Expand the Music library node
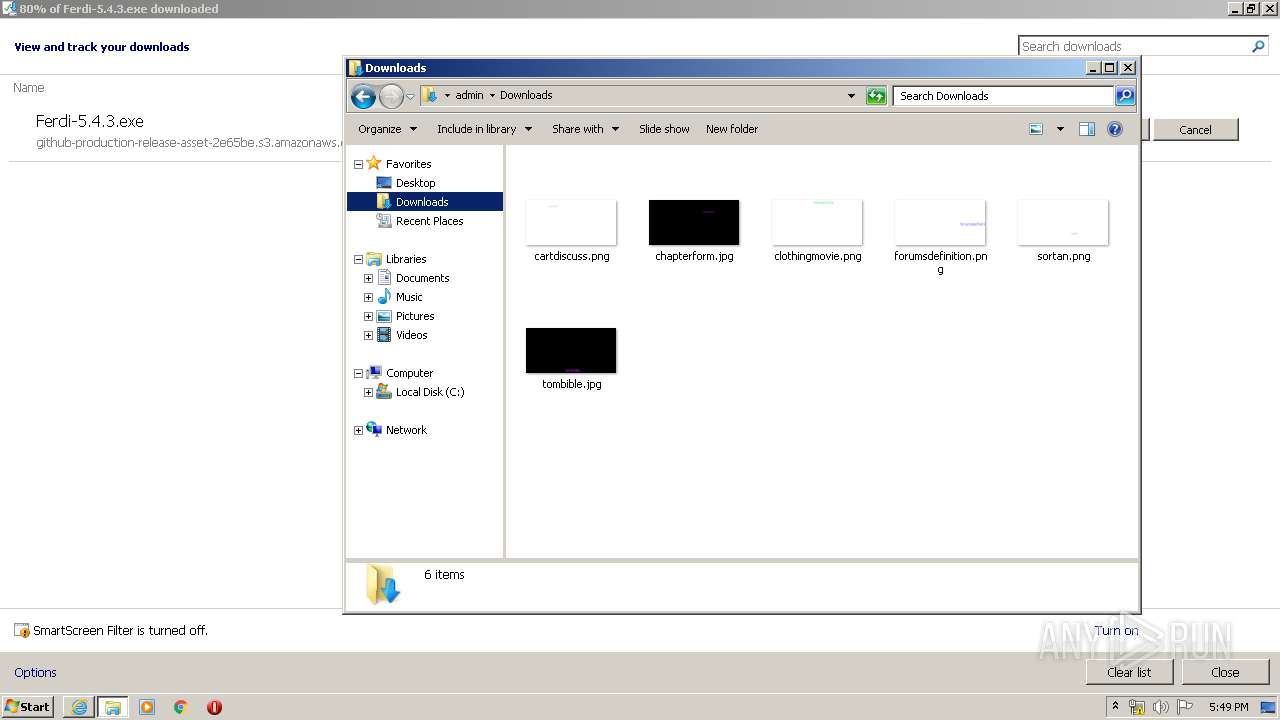 point(368,297)
